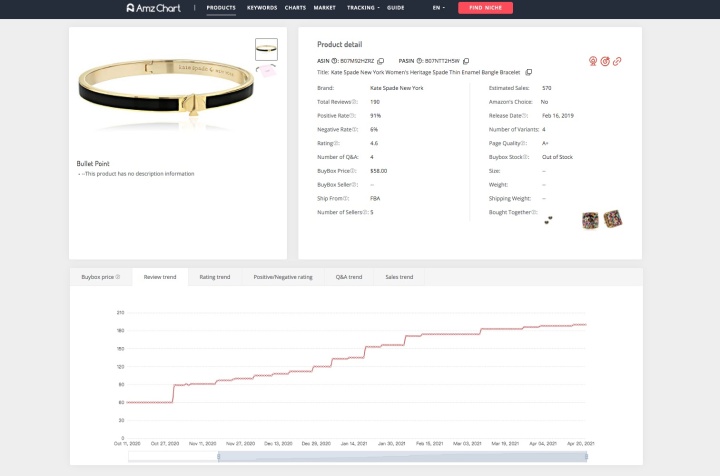Click the selected range of date slider
Screen dimensions: 720x476
pyautogui.click(x=402, y=456)
